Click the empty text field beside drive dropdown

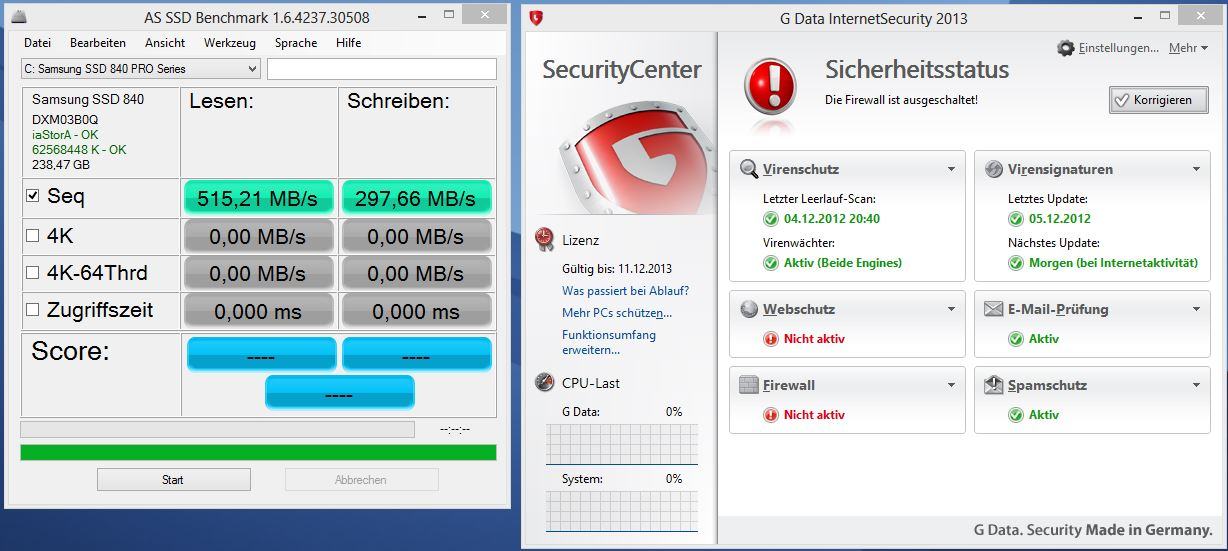(x=381, y=69)
